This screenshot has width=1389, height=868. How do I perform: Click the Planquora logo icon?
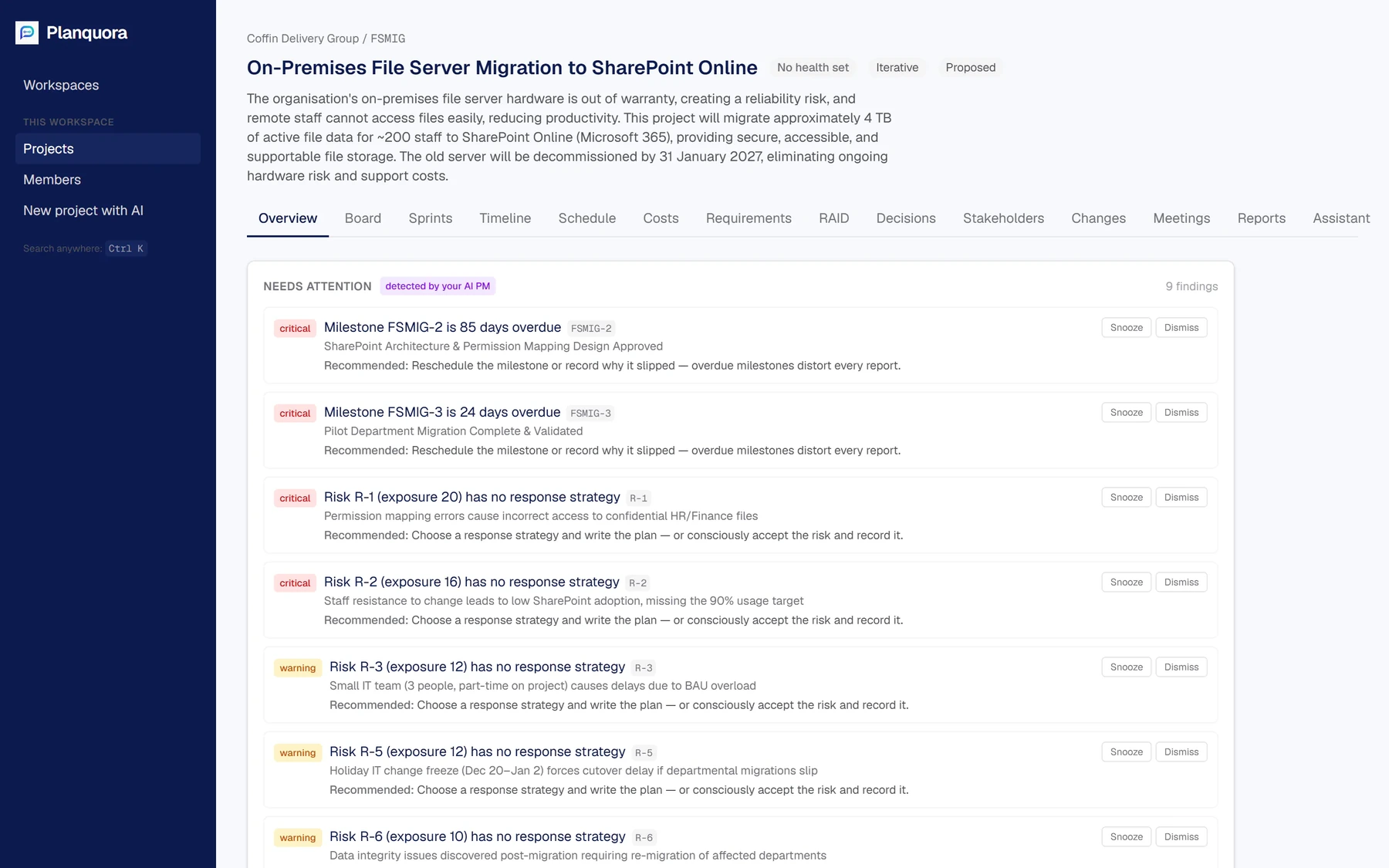tap(27, 32)
